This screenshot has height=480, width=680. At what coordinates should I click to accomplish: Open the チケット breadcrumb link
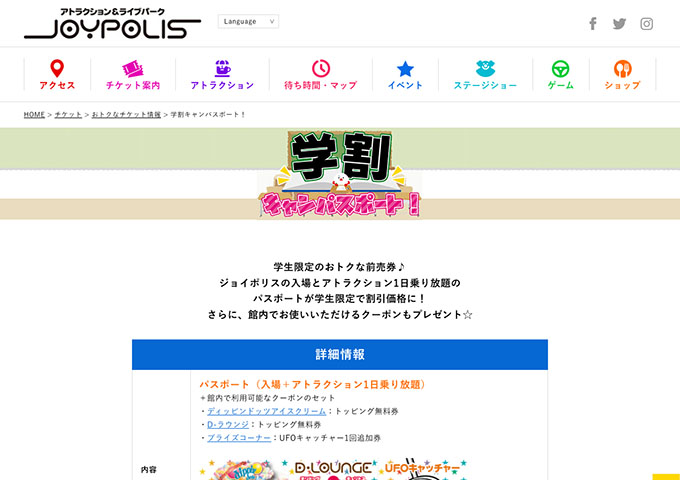tap(68, 114)
